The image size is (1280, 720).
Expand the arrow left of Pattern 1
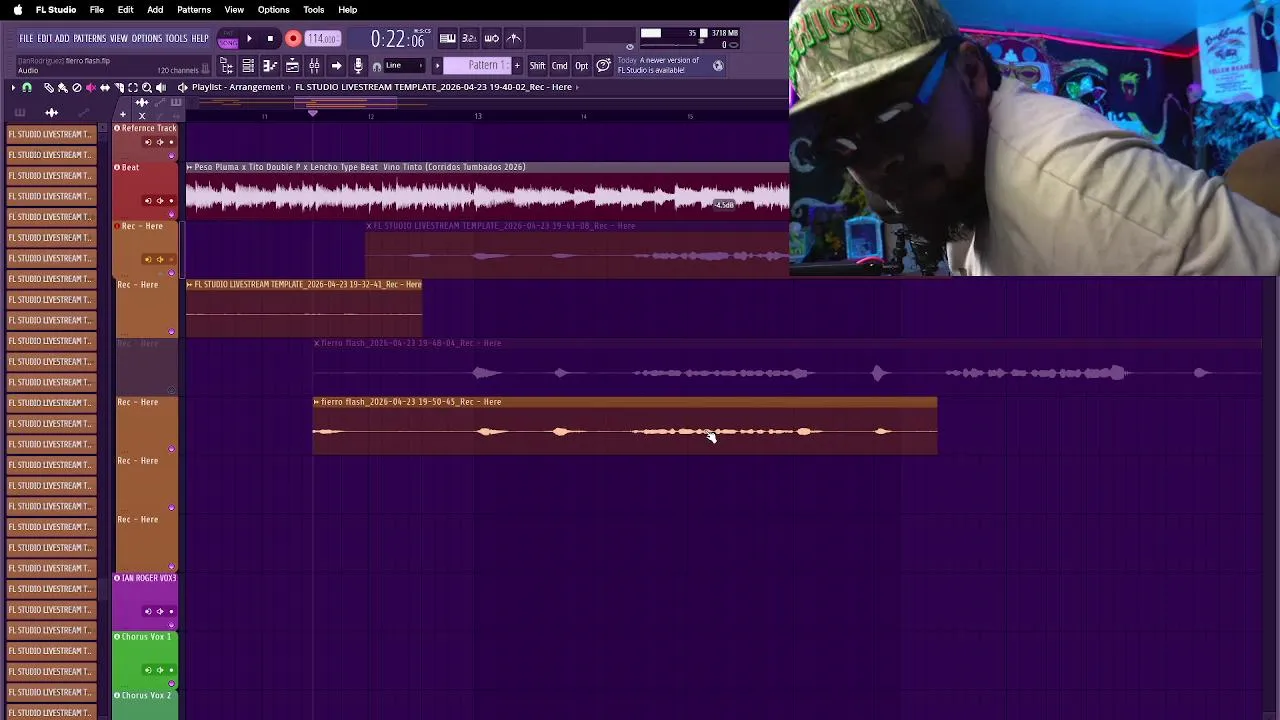coord(437,66)
